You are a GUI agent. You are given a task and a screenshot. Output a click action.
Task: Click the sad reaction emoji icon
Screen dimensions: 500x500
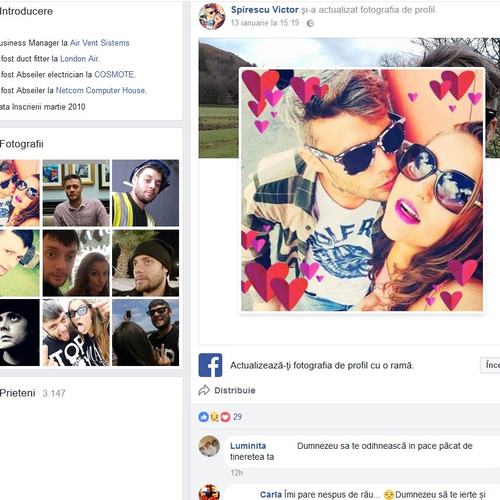pos(214,417)
